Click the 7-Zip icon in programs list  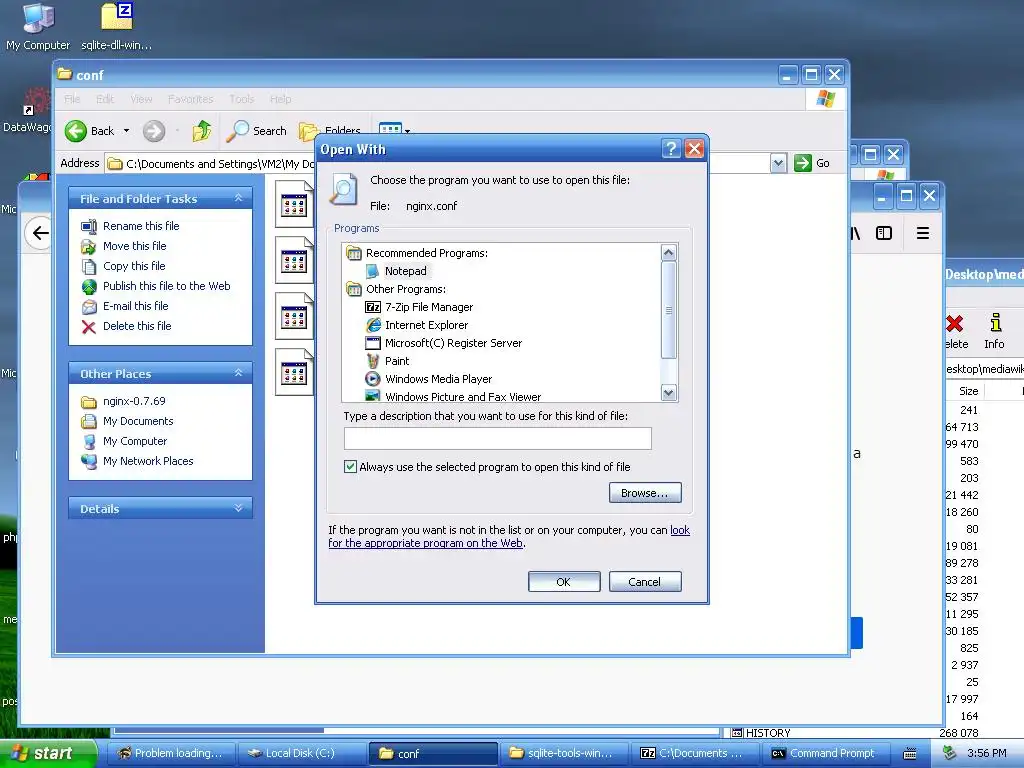[x=372, y=307]
